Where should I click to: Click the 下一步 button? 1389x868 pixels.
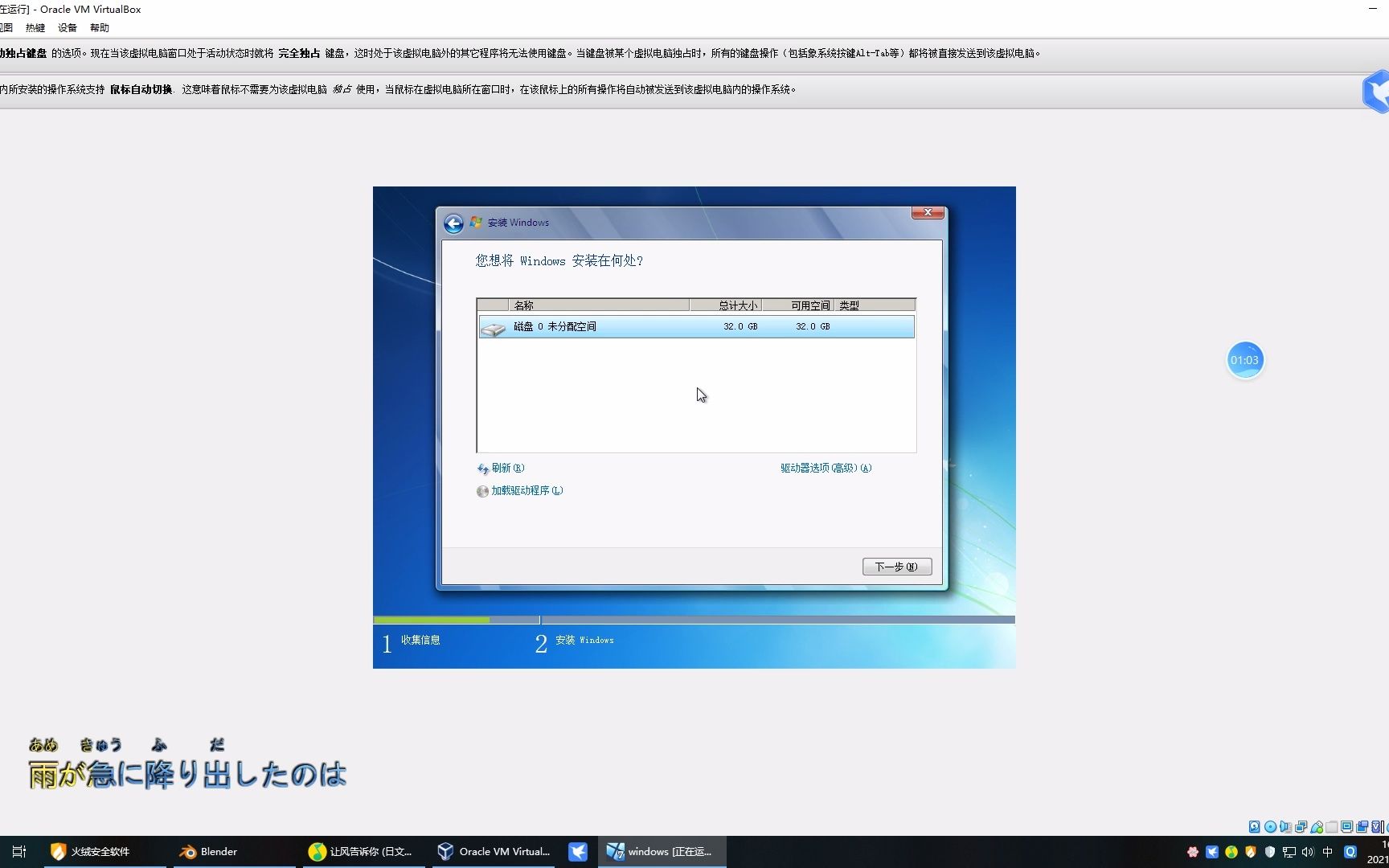click(x=897, y=567)
